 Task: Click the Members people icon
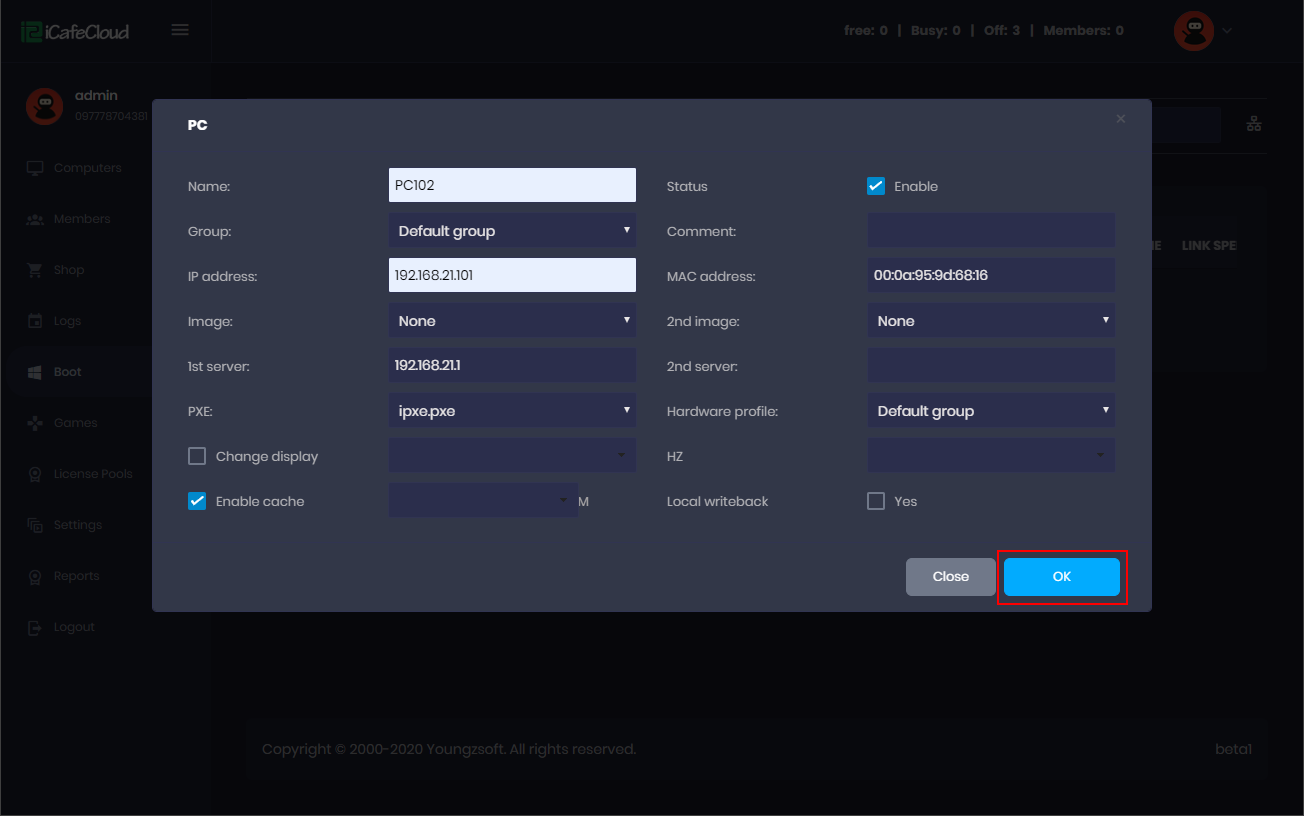[36, 219]
